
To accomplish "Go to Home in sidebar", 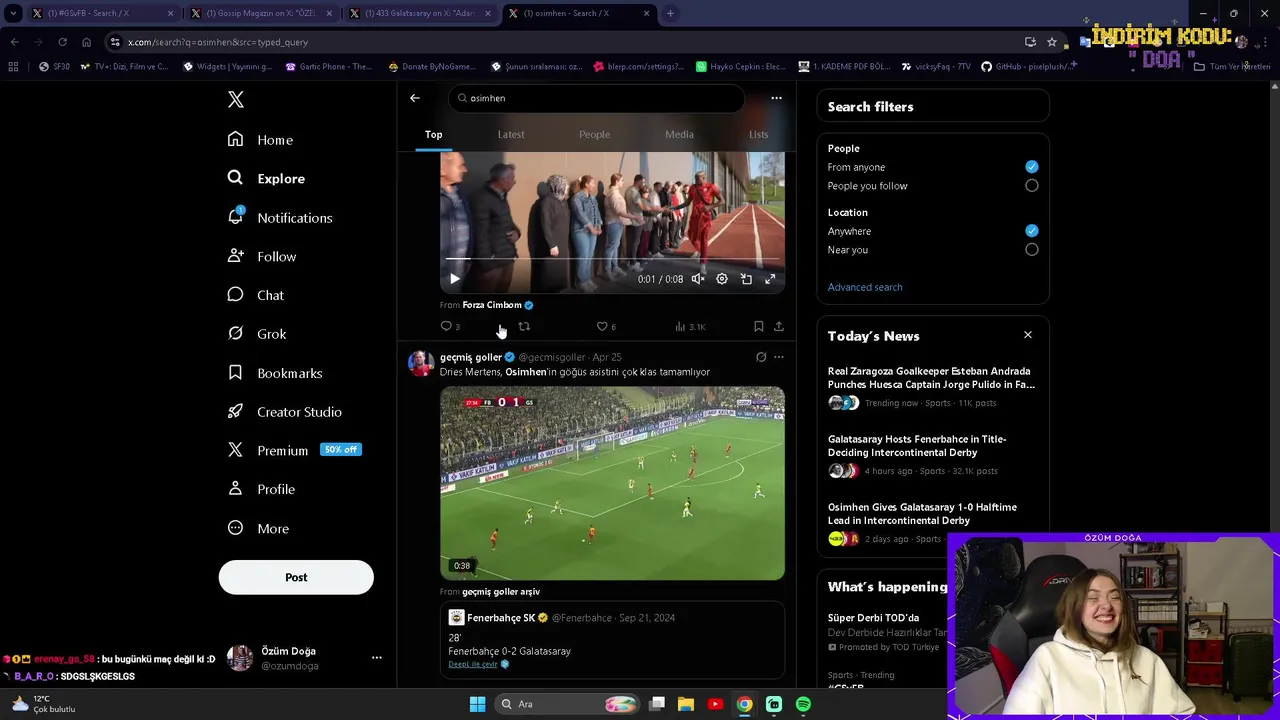I will tap(260, 140).
